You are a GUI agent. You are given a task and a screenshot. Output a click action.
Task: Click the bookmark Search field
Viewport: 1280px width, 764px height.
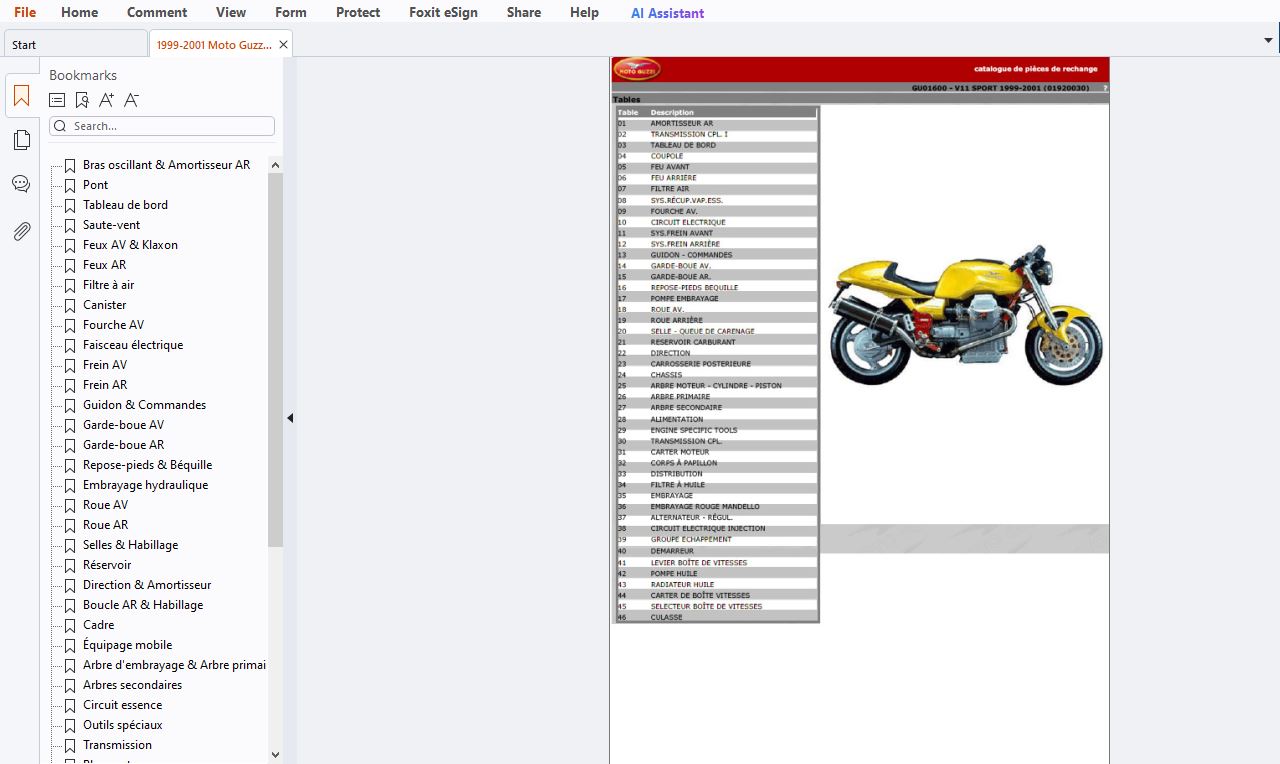click(162, 126)
